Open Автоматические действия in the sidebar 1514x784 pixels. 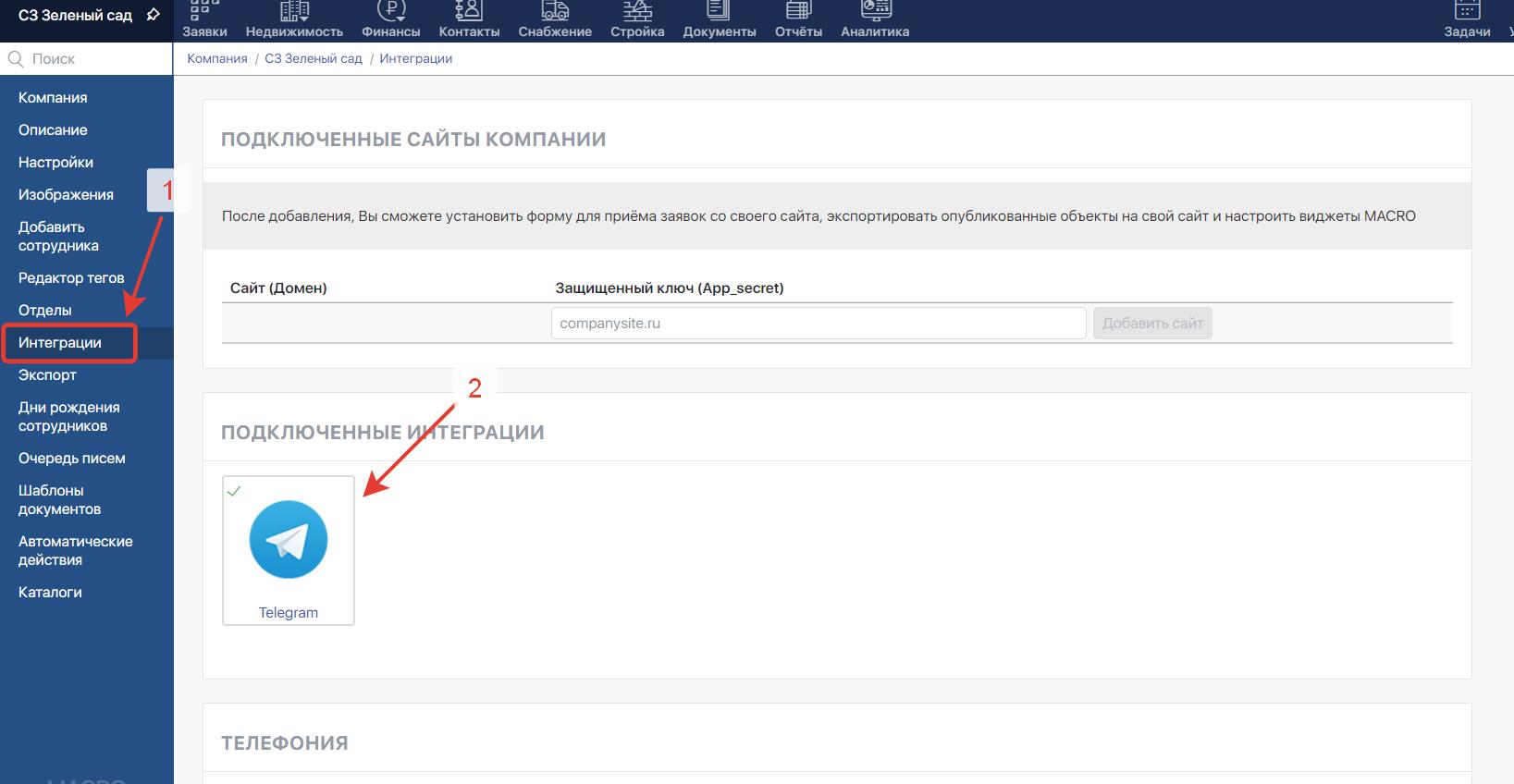pos(75,551)
